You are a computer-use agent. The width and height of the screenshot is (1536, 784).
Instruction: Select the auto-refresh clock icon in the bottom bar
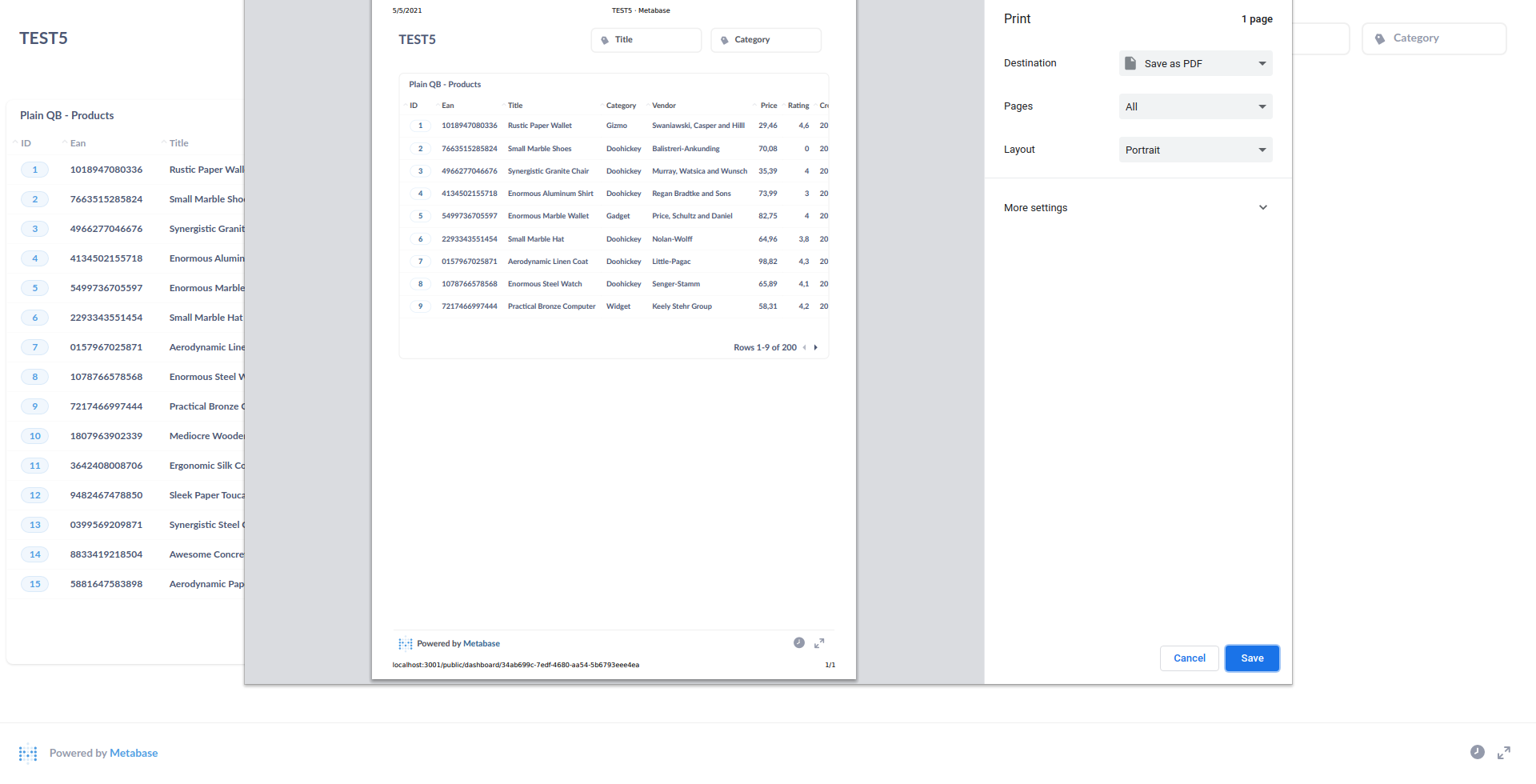coord(1477,753)
